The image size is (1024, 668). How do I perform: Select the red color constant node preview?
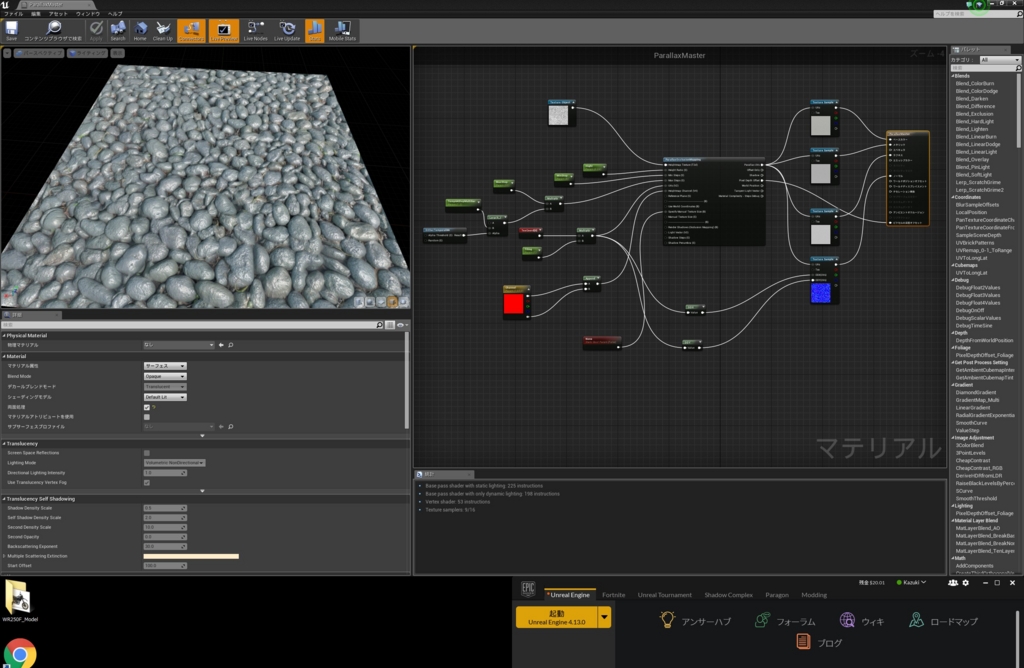513,304
